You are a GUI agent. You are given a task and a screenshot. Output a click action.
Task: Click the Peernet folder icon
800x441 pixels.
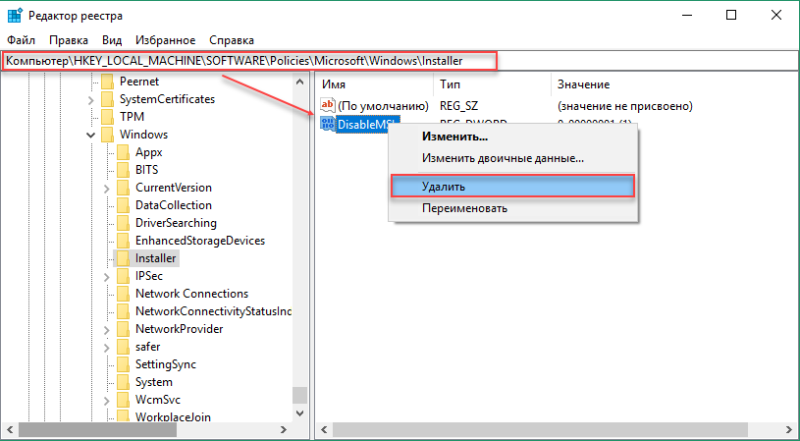tap(107, 82)
